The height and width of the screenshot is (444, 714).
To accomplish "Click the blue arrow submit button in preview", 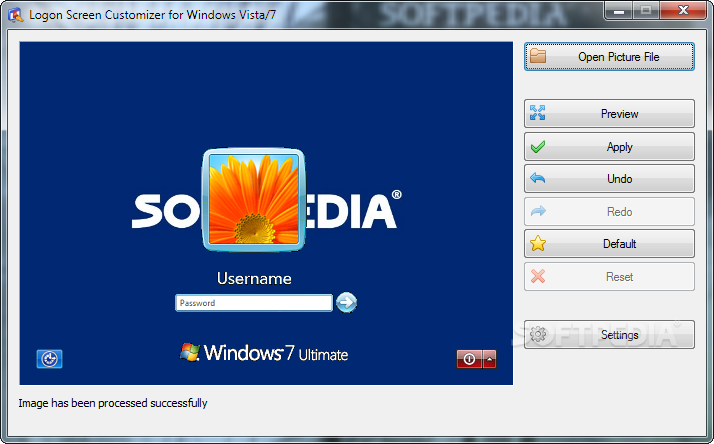I will 347,302.
